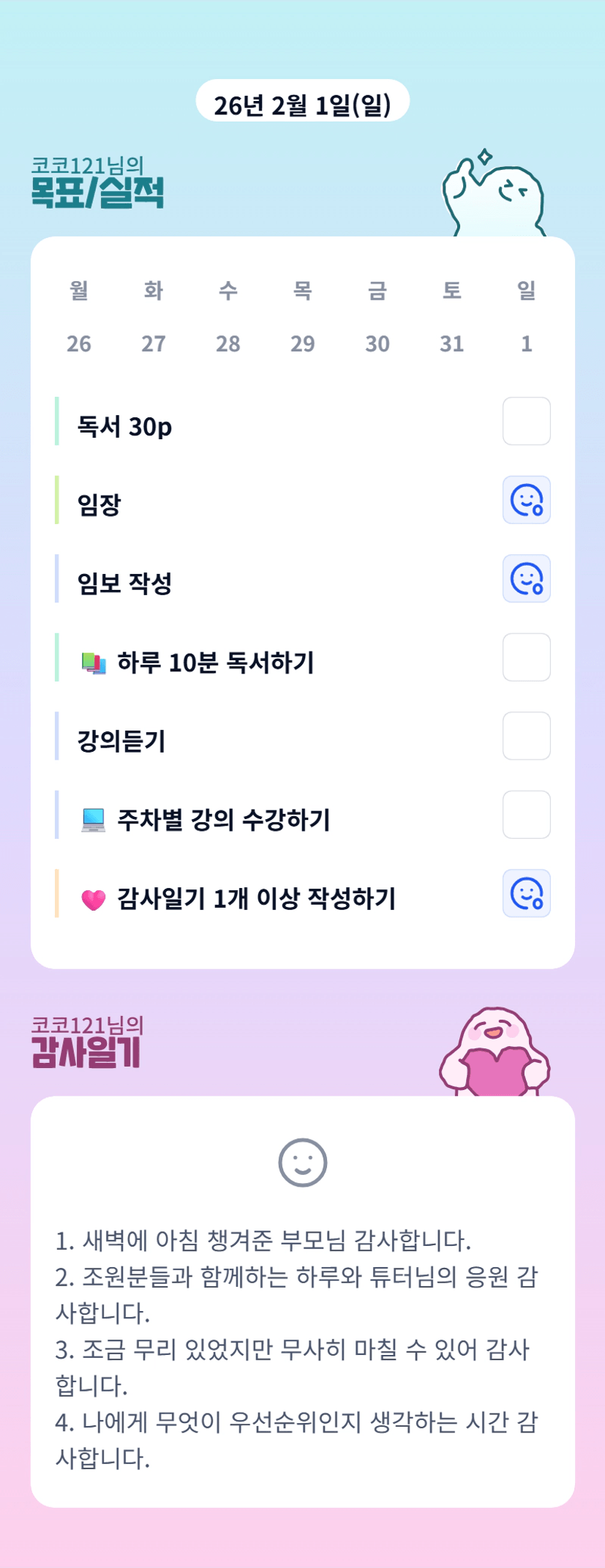Check the 하루 10분 독서하기 checkbox

(526, 657)
